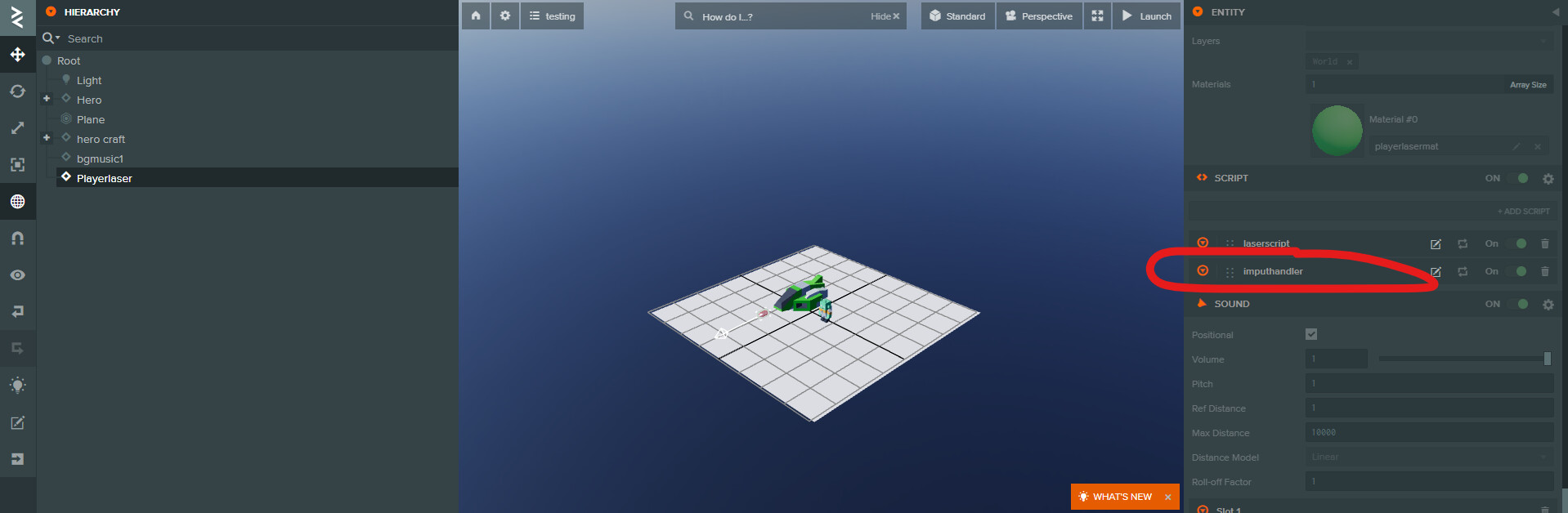This screenshot has width=1568, height=513.
Task: Open the Perspective camera dropdown
Action: coord(1038,16)
